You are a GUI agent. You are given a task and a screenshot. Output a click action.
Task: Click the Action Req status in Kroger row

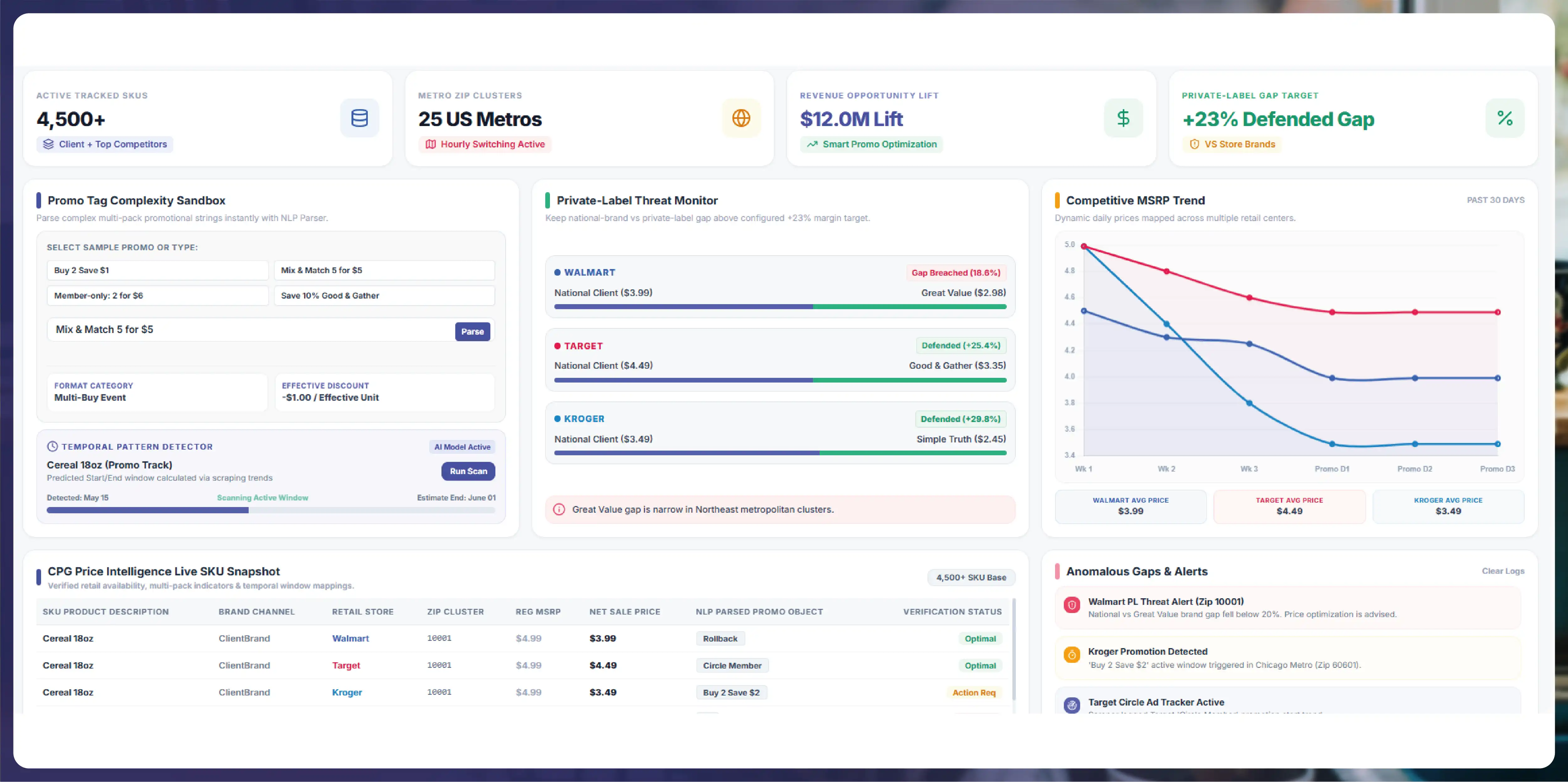point(974,693)
